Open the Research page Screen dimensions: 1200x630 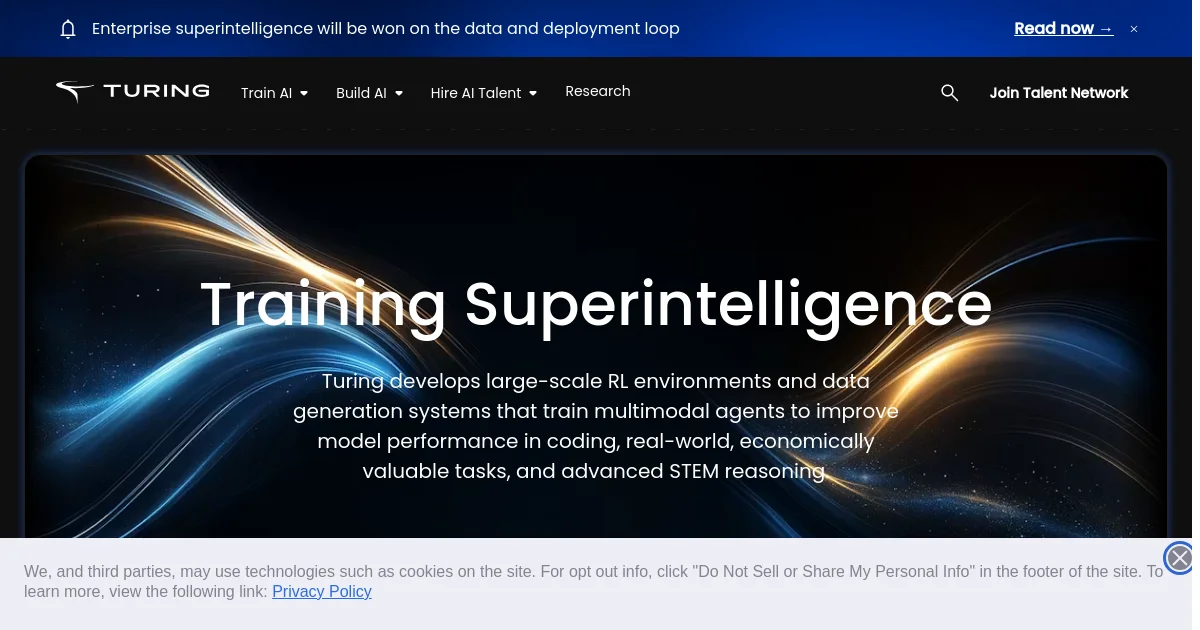(598, 91)
